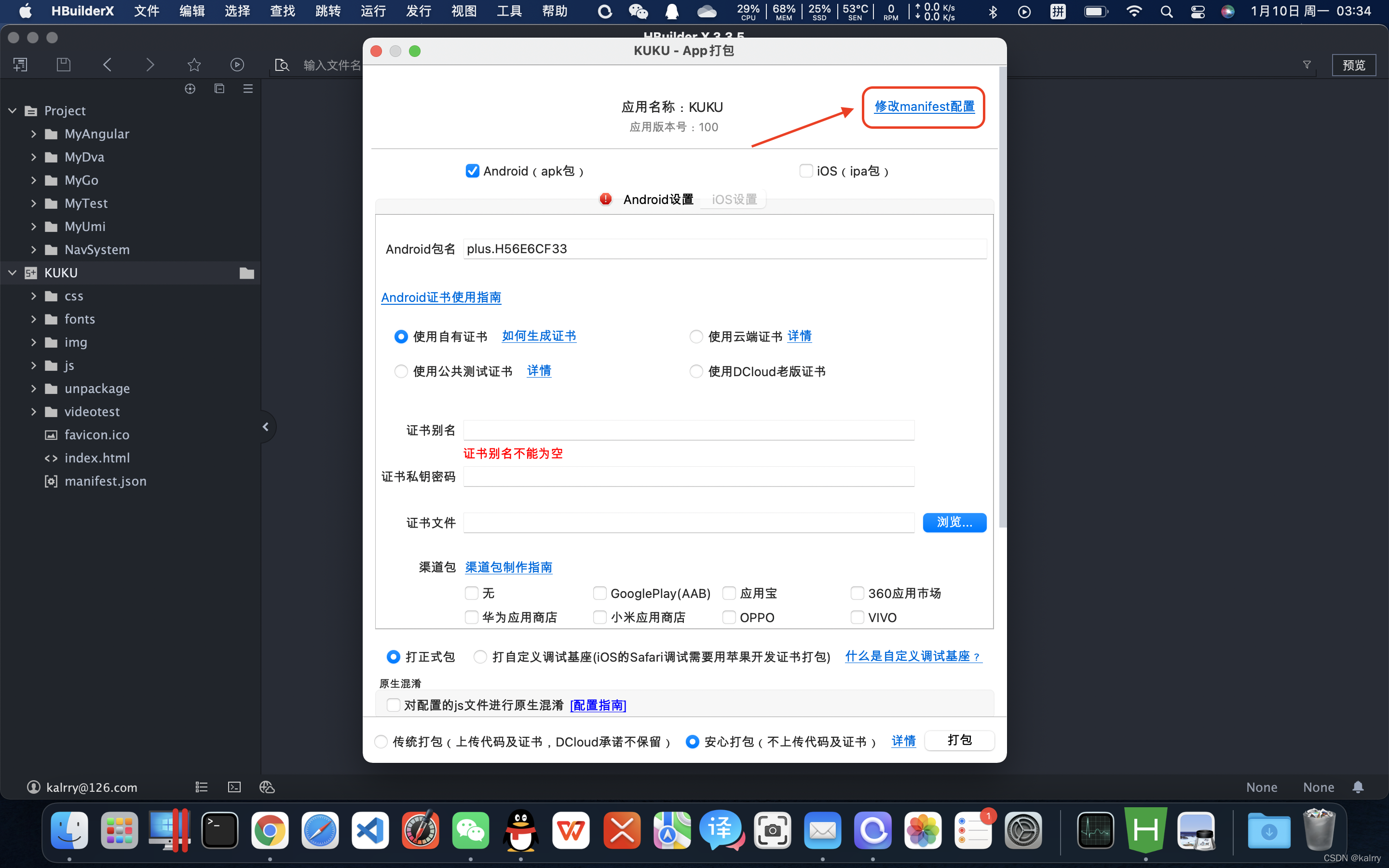
Task: Collapse the KUKU project node
Action: tap(13, 272)
